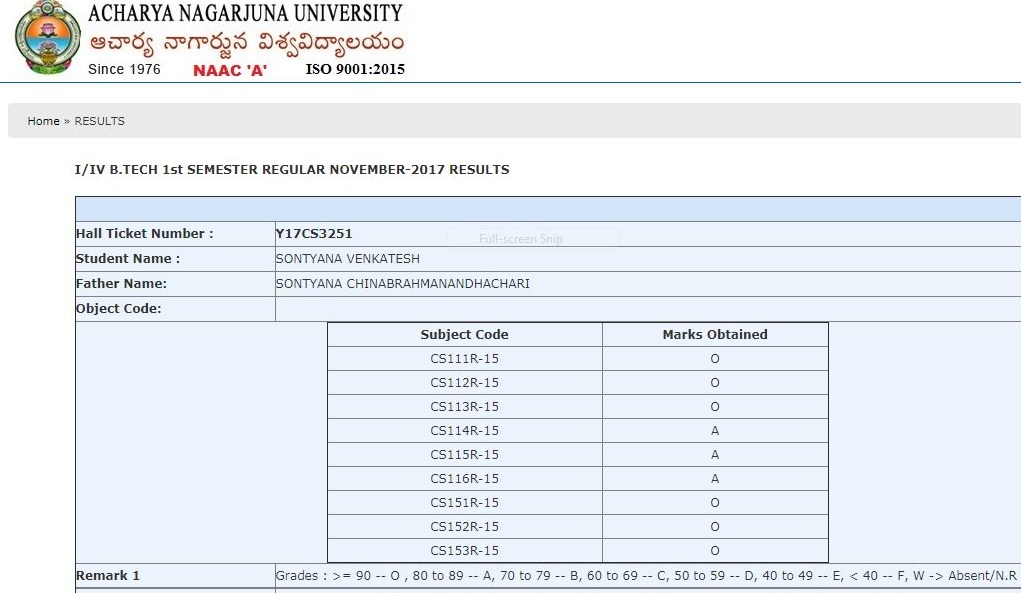
Task: Open the Home breadcrumb link
Action: point(43,121)
